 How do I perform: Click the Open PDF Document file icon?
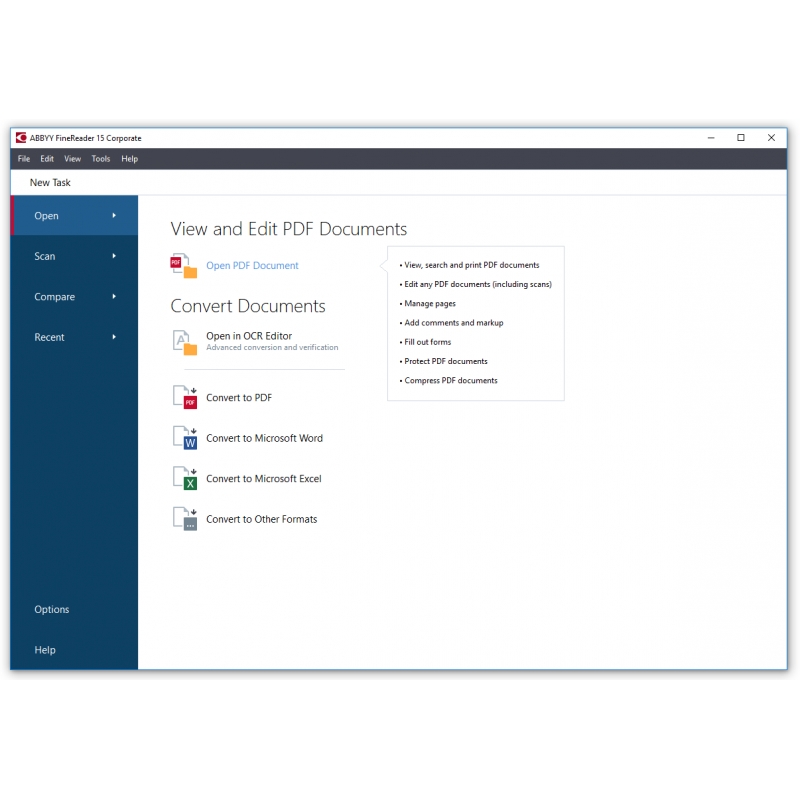click(184, 265)
